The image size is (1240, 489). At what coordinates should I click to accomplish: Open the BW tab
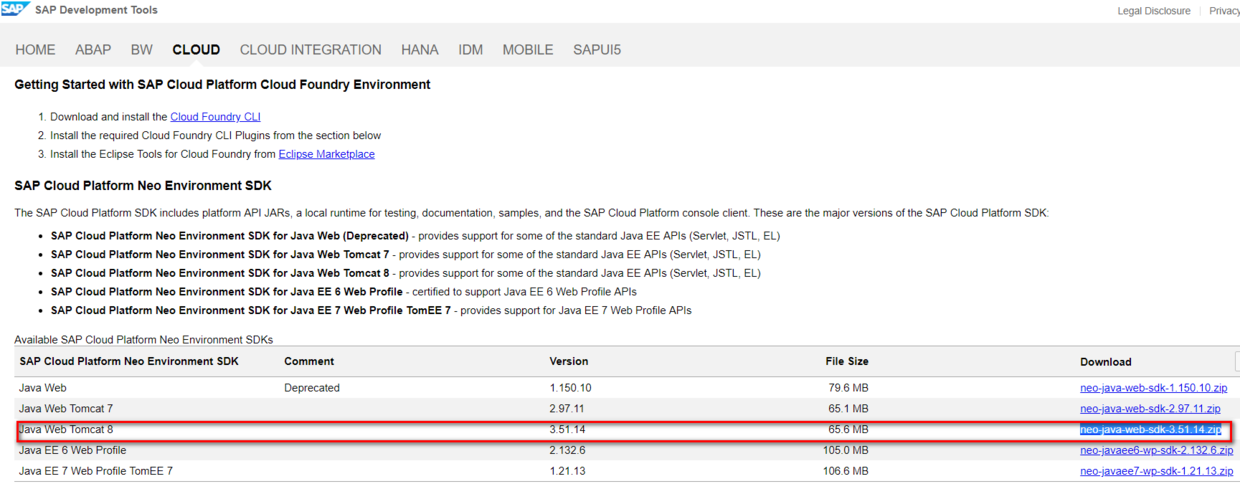click(142, 50)
